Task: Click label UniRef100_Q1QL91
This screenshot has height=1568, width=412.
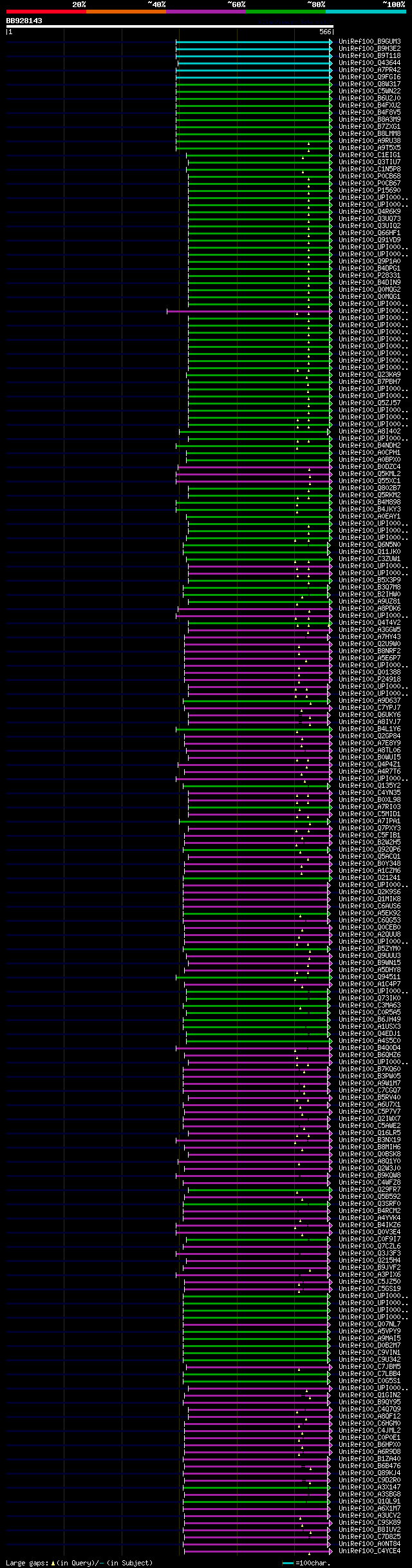Action: click(x=370, y=1502)
